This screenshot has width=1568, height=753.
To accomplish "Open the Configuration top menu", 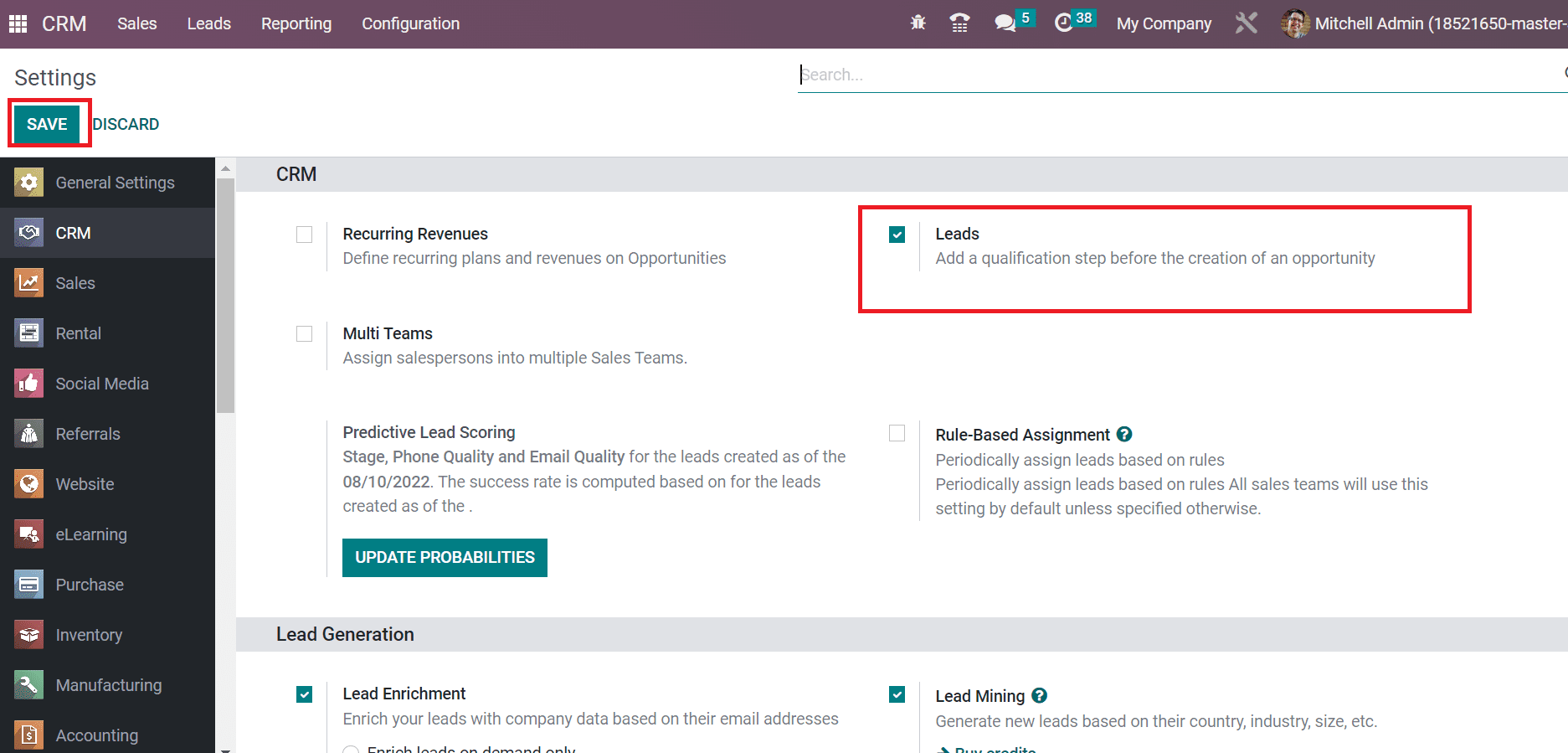I will [411, 23].
